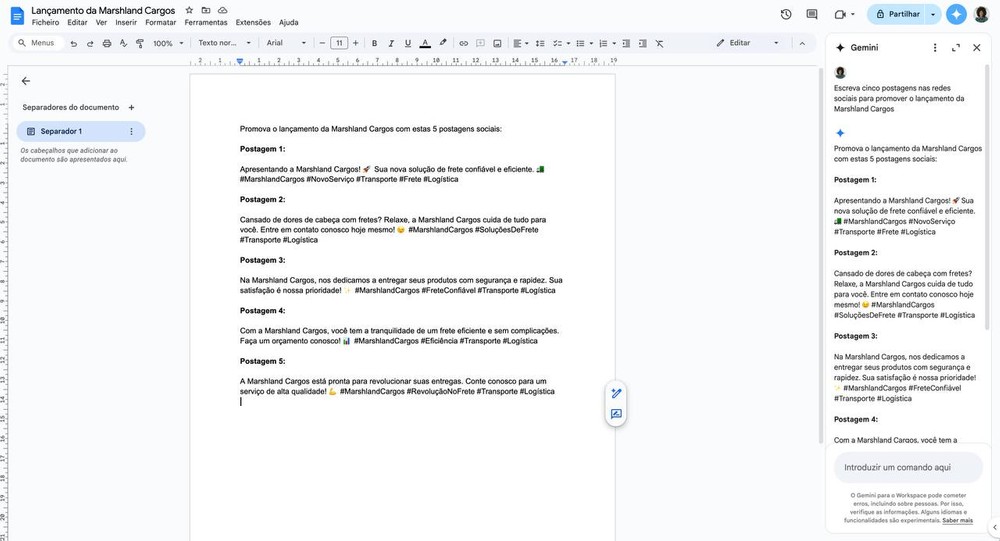
Task: Toggle bold formatting
Action: point(374,43)
